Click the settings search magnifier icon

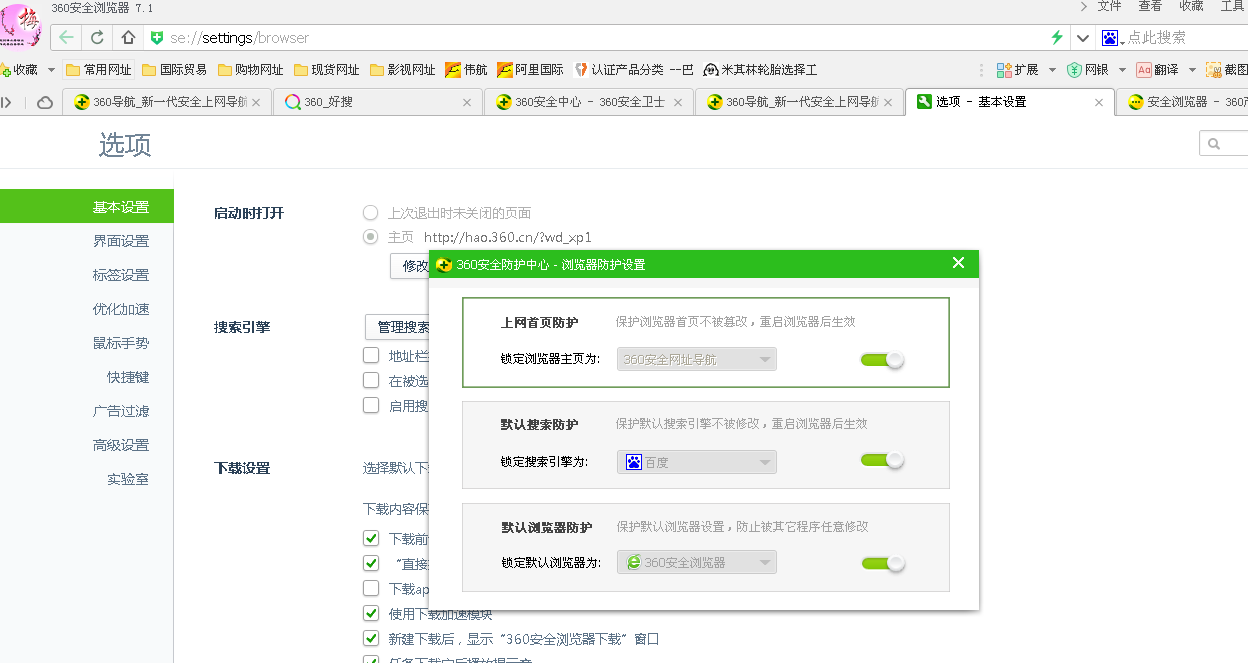(1214, 144)
